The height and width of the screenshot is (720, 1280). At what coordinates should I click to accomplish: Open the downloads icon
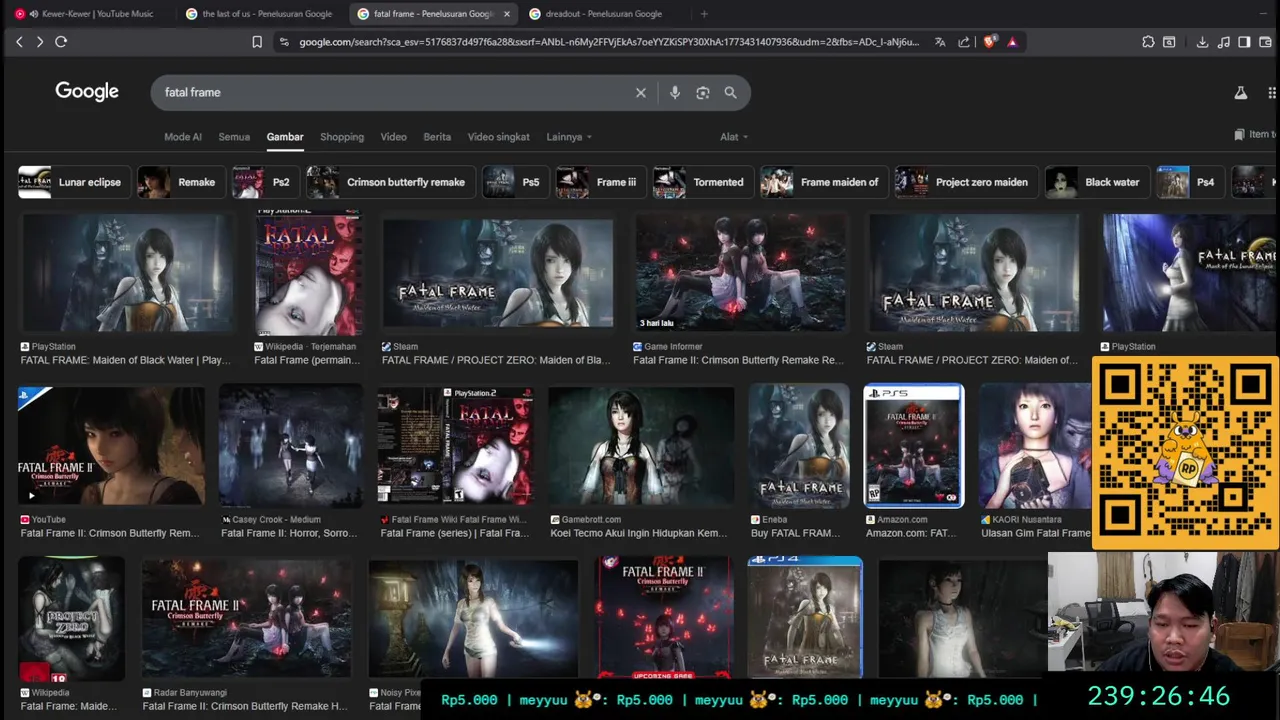pos(1202,42)
